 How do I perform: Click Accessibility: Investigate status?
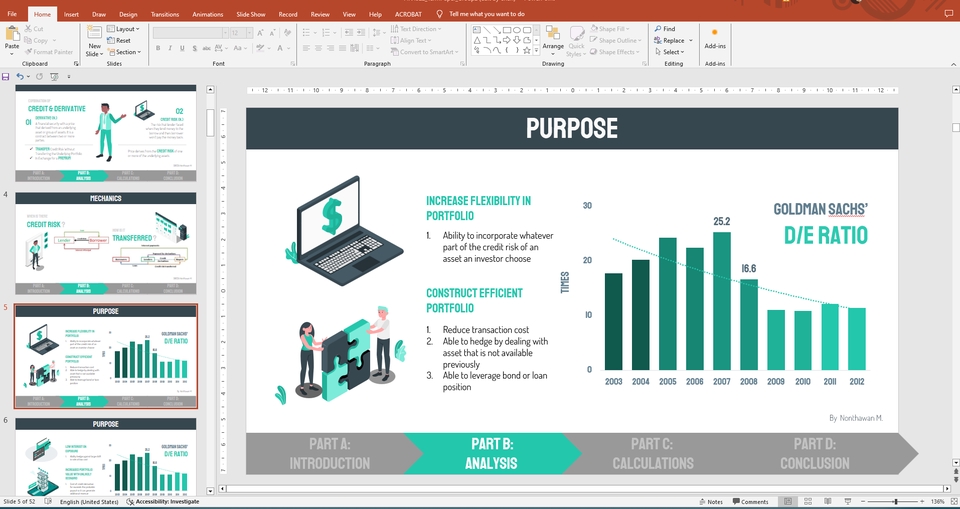coord(163,502)
